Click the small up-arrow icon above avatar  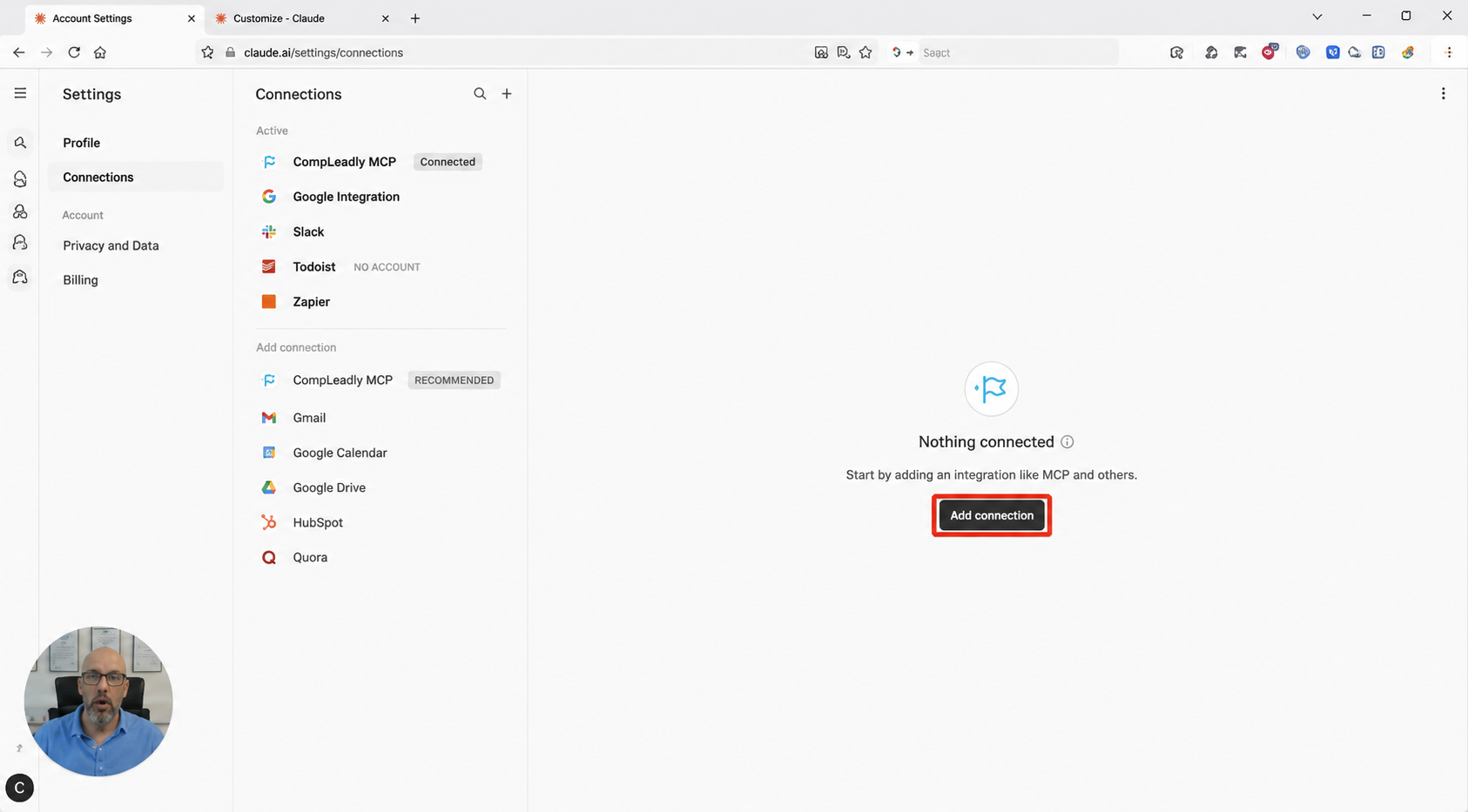coord(19,748)
